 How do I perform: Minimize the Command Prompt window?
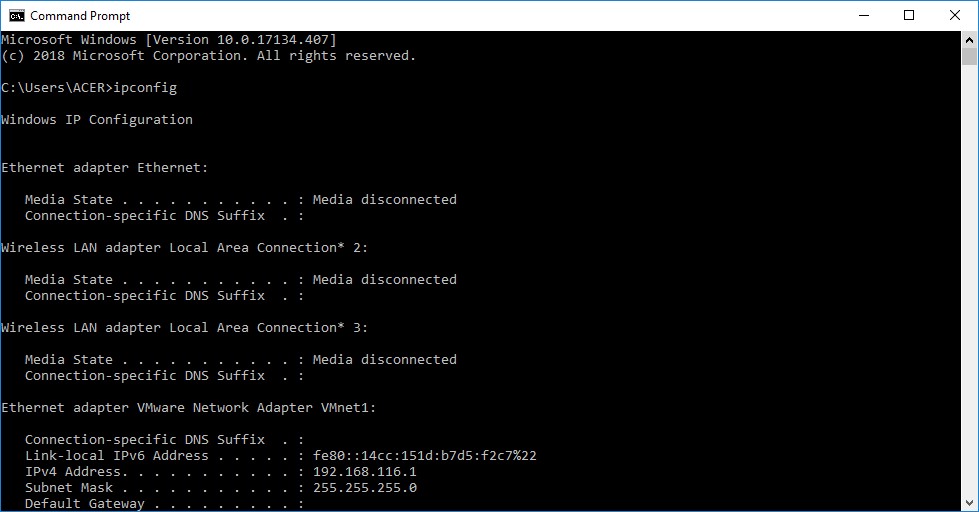tap(864, 16)
